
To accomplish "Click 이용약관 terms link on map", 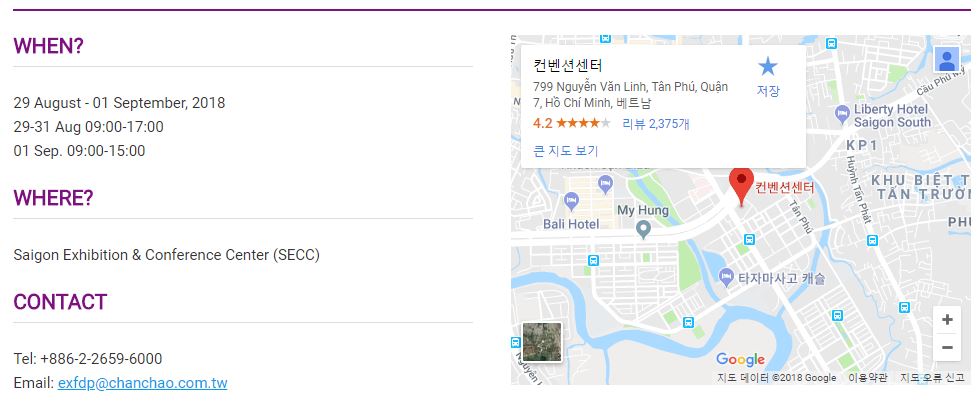I will point(867,378).
